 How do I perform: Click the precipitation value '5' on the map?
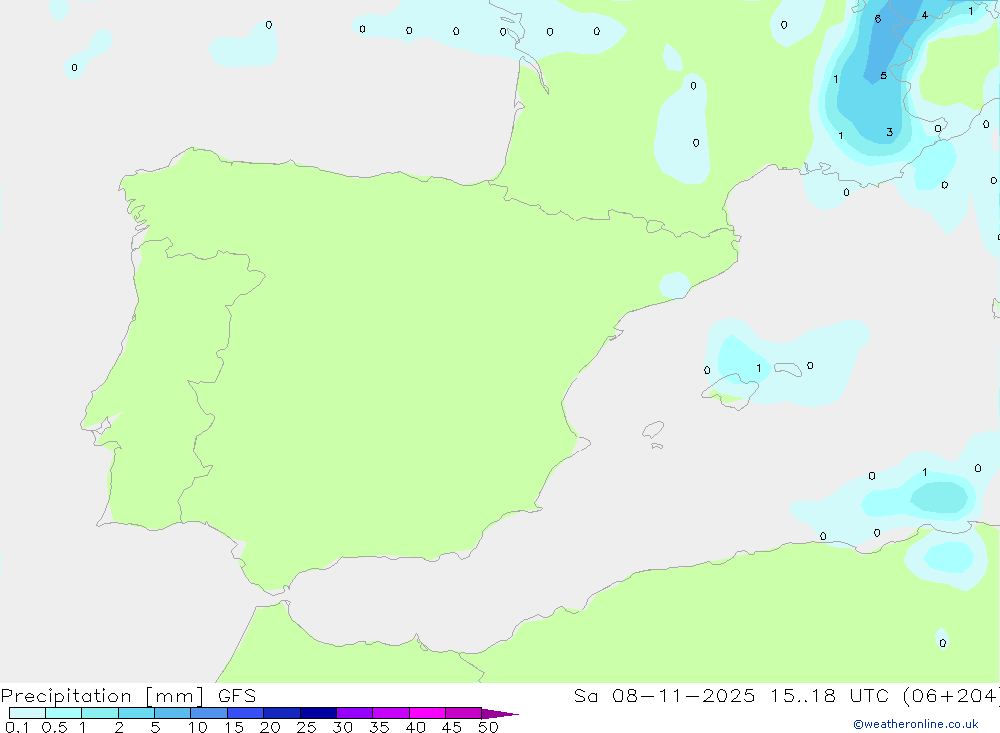click(883, 76)
